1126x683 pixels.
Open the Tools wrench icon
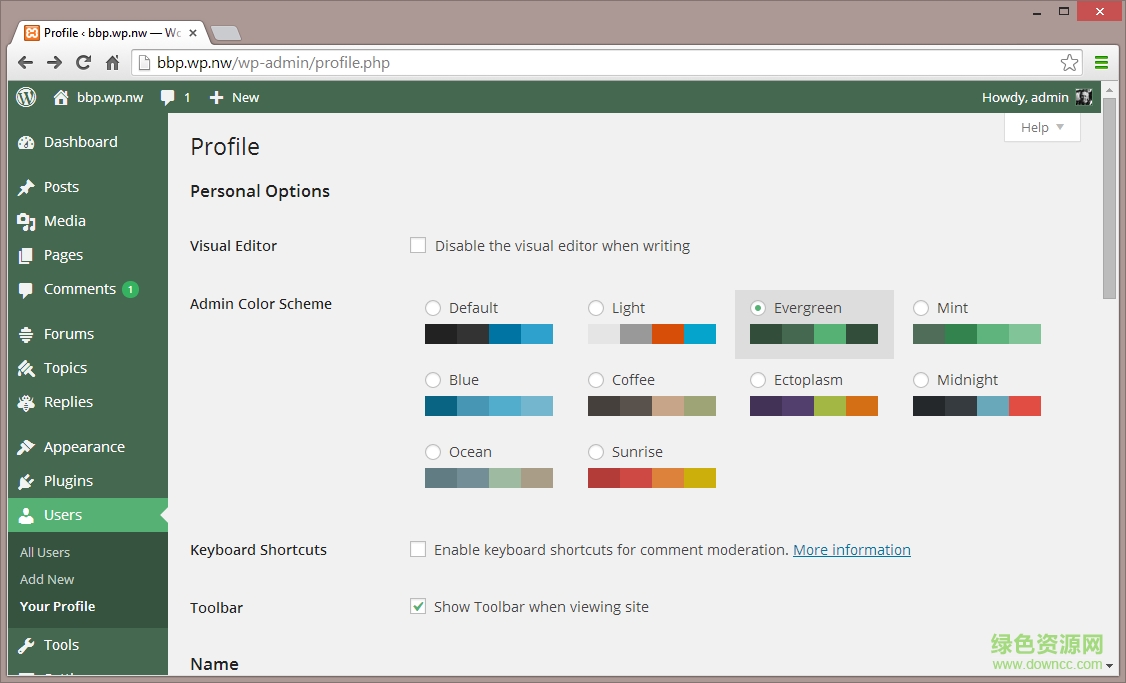click(25, 644)
